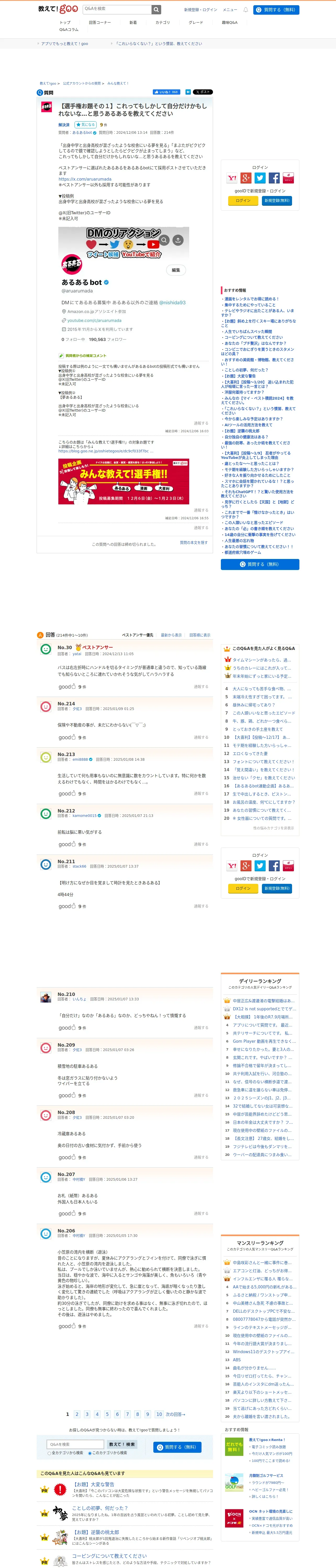
Task: Click 【お題】逆襲の桃太郎 related question title
Action: [95, 1532]
